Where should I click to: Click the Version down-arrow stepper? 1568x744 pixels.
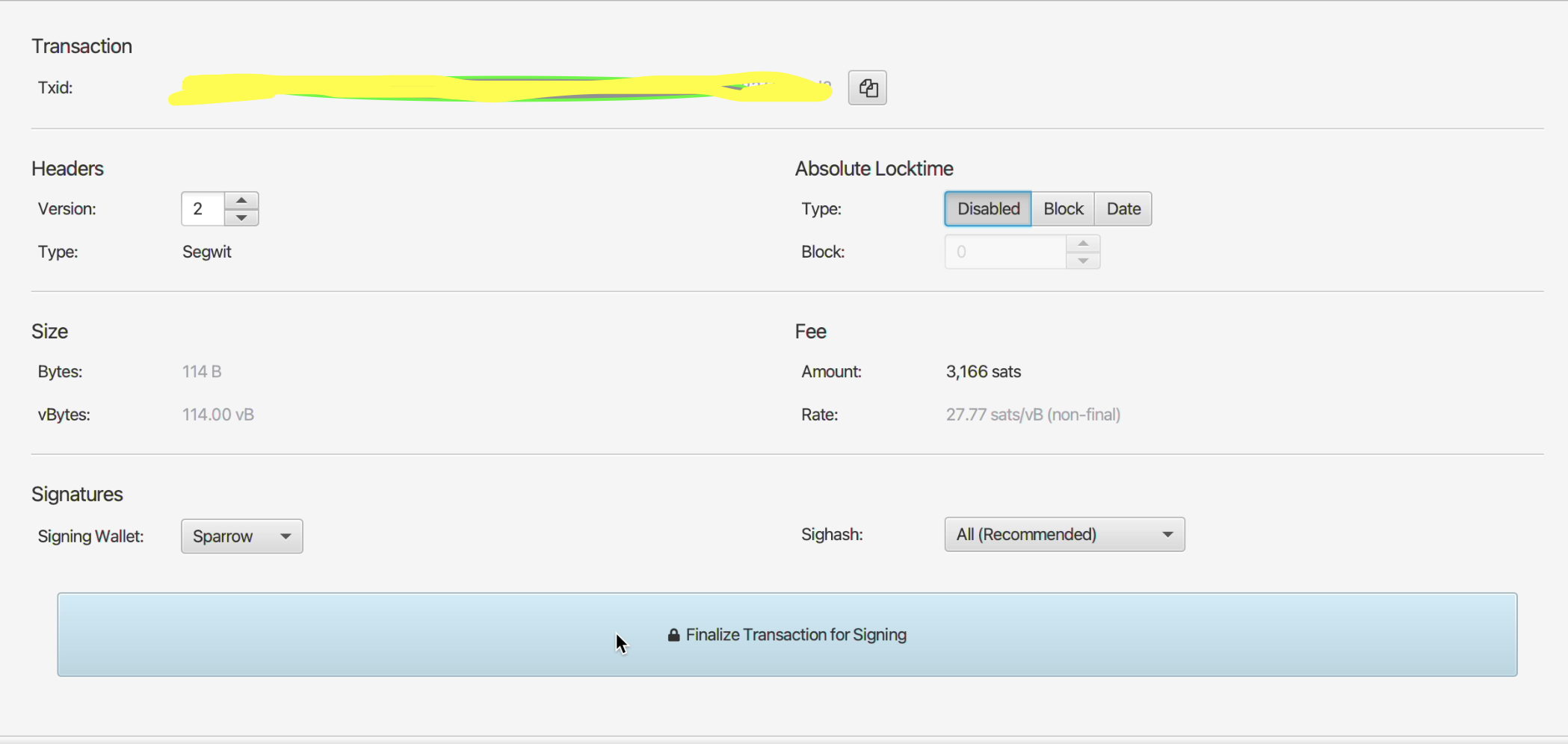[x=241, y=217]
